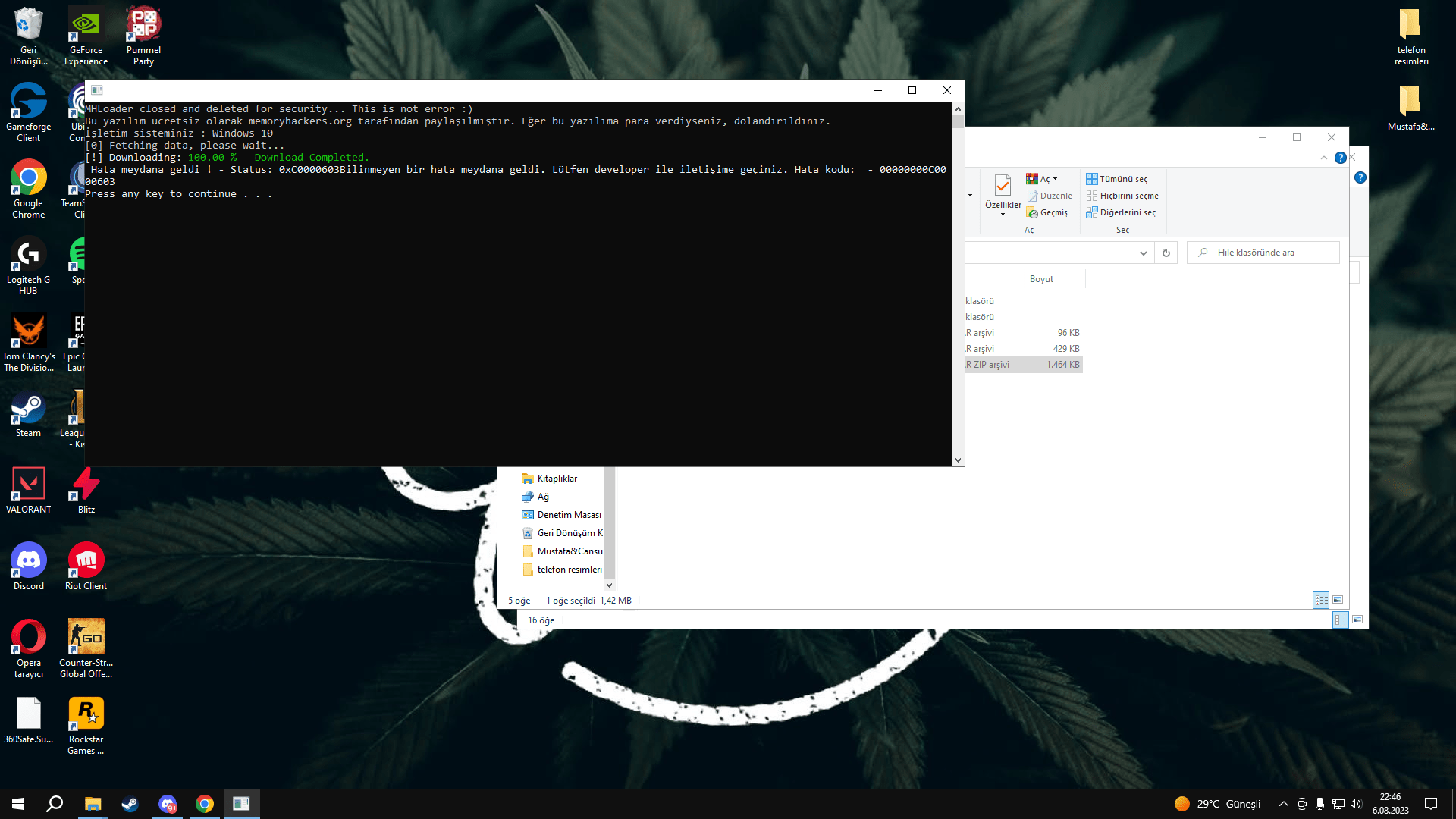Expand the Aç dropdown arrow in ribbon
This screenshot has height=819, width=1456.
(1055, 179)
